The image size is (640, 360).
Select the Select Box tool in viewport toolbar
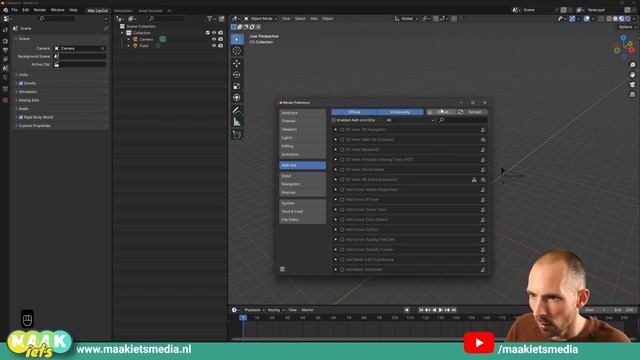[237, 39]
